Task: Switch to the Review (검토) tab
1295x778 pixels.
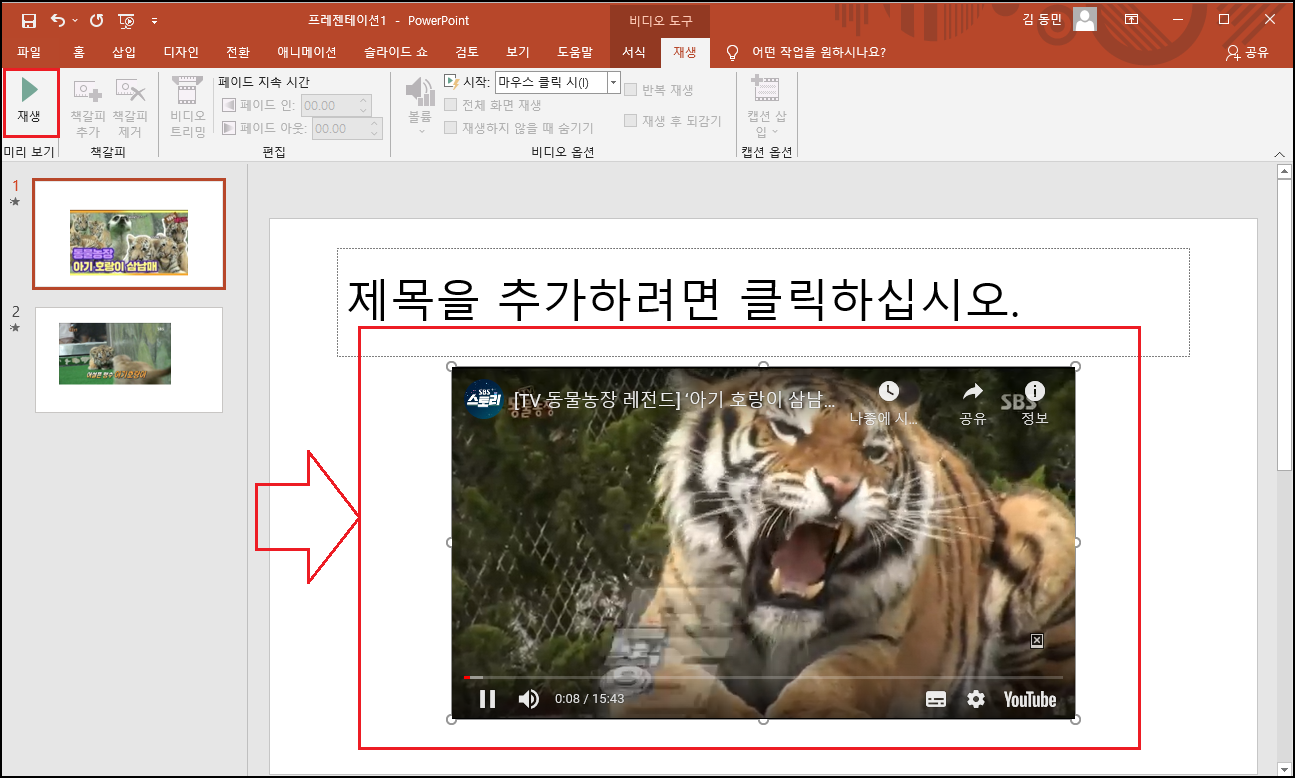Action: click(467, 52)
